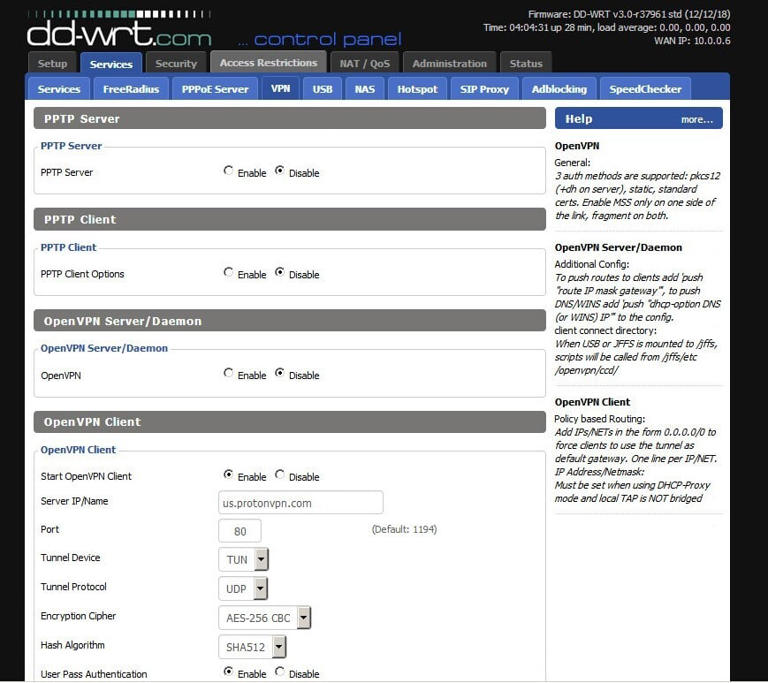Select Disable for Start OpenVPN Client
This screenshot has height=683, width=768.
tap(280, 474)
